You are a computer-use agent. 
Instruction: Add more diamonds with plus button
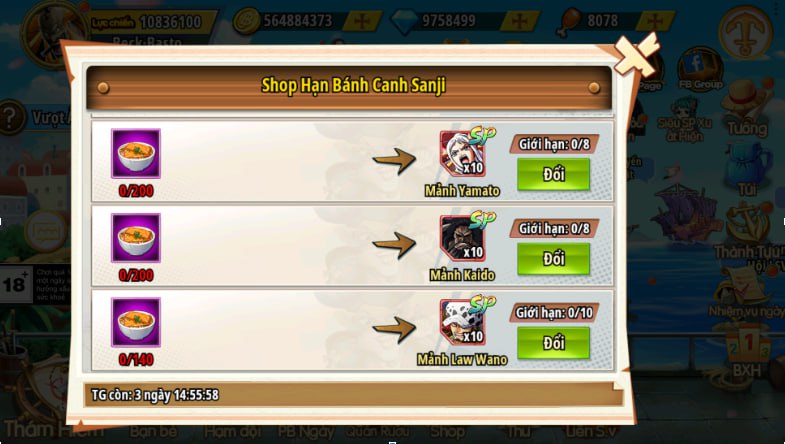point(519,21)
